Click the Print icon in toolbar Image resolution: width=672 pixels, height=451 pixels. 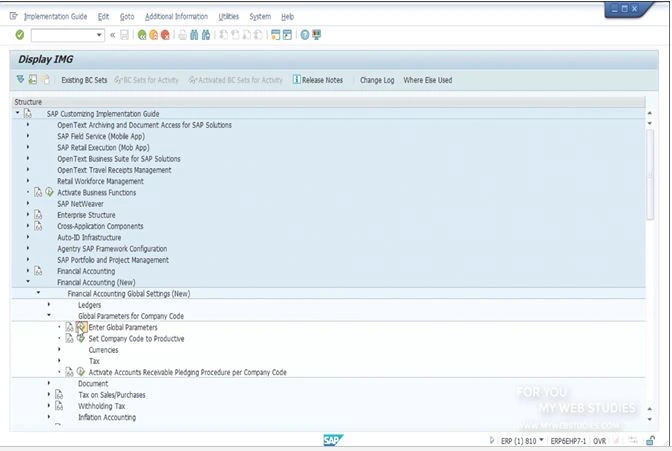coord(183,35)
